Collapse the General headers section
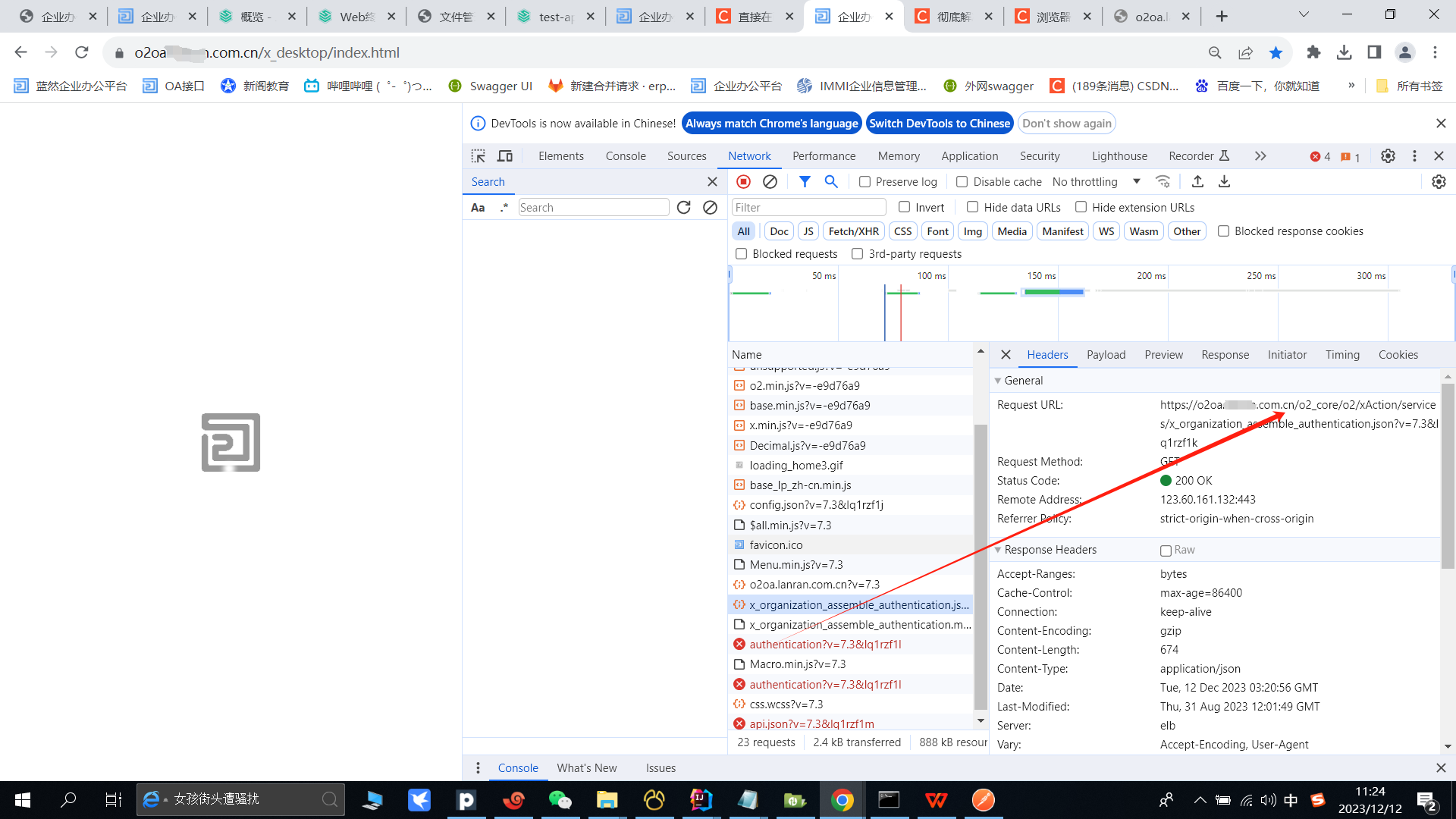1456x819 pixels. [998, 381]
